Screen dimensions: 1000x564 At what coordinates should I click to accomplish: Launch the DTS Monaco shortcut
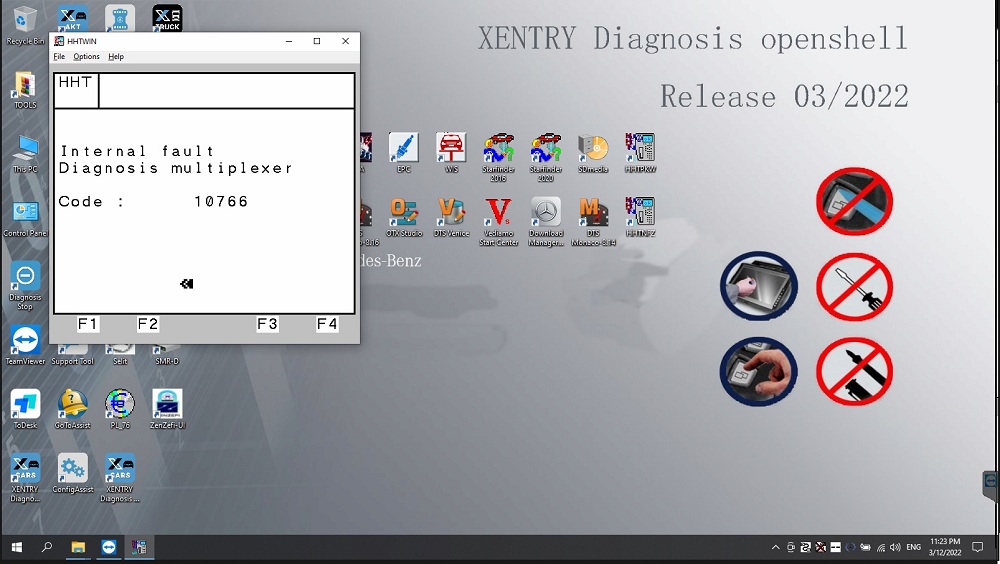[593, 221]
